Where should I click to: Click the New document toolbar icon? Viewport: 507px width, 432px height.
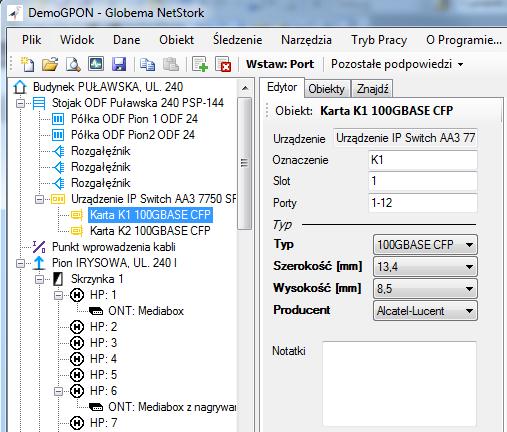pos(27,64)
